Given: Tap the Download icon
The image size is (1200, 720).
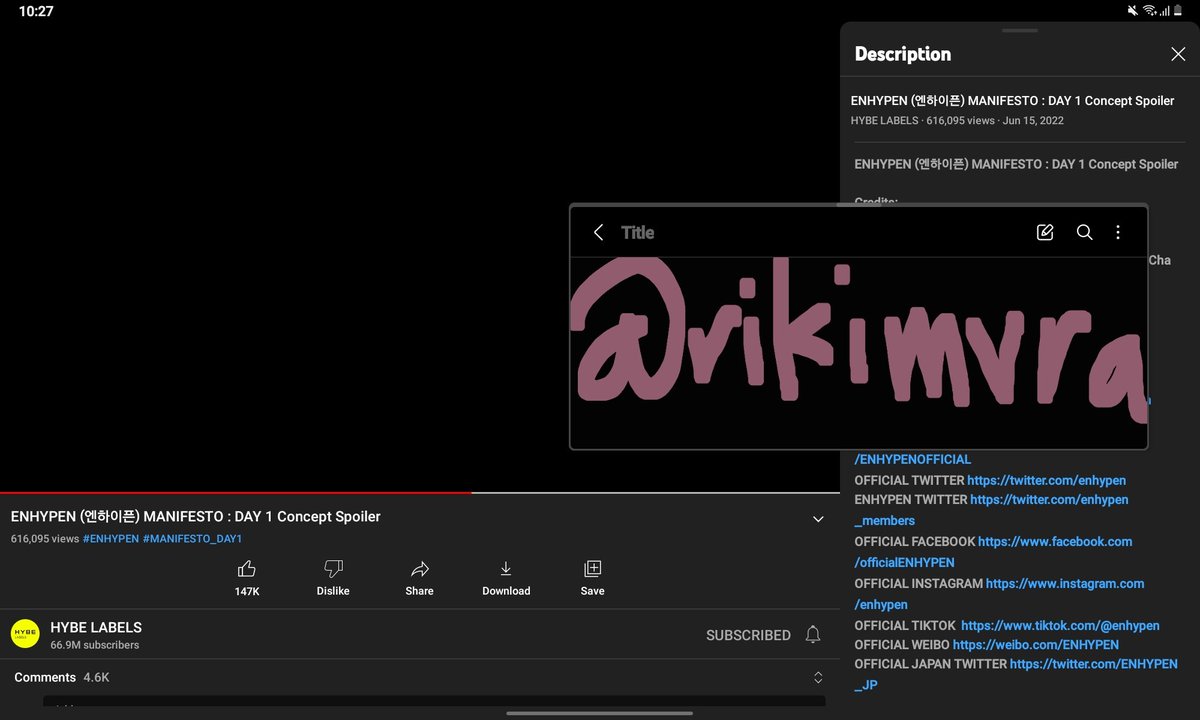Looking at the screenshot, I should (x=506, y=569).
